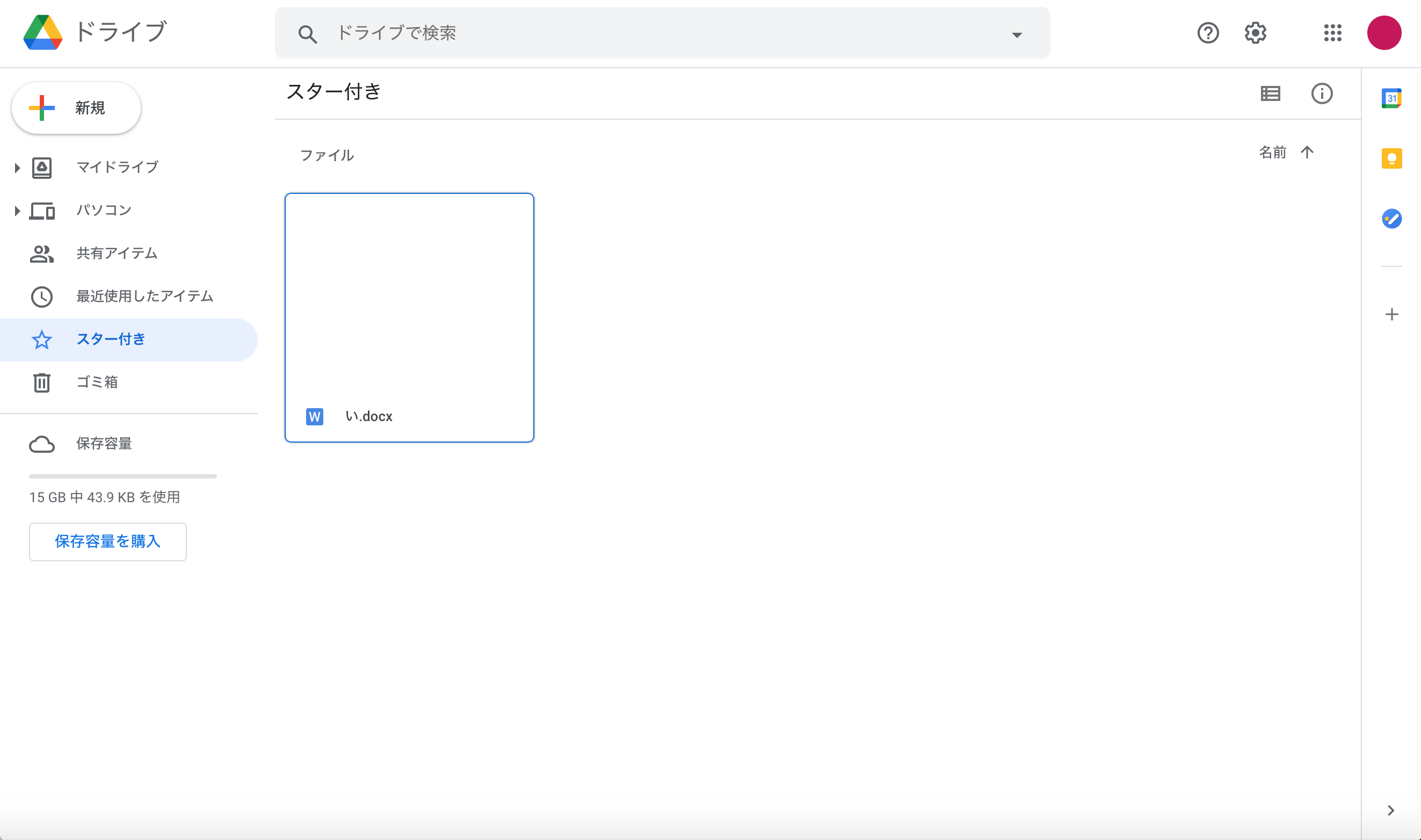
Task: Open 保存容量 in sidebar
Action: (128, 444)
